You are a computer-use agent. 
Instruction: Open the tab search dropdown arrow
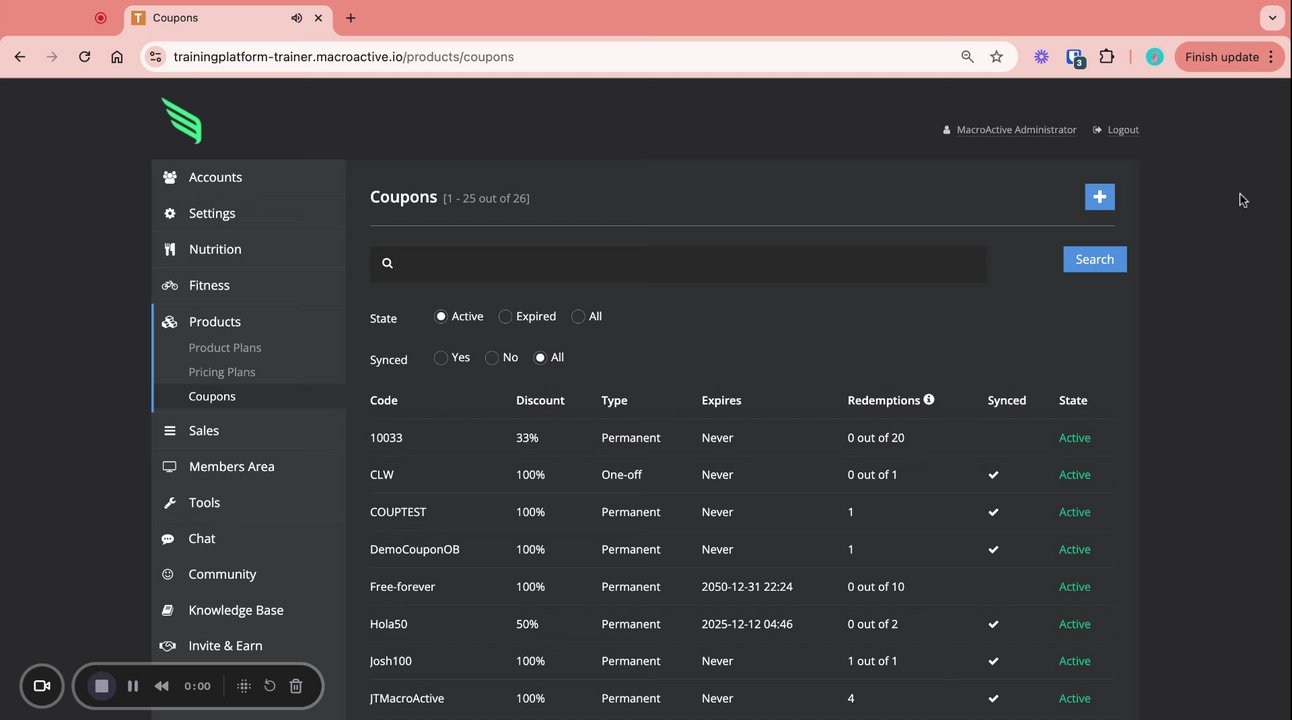click(1272, 18)
